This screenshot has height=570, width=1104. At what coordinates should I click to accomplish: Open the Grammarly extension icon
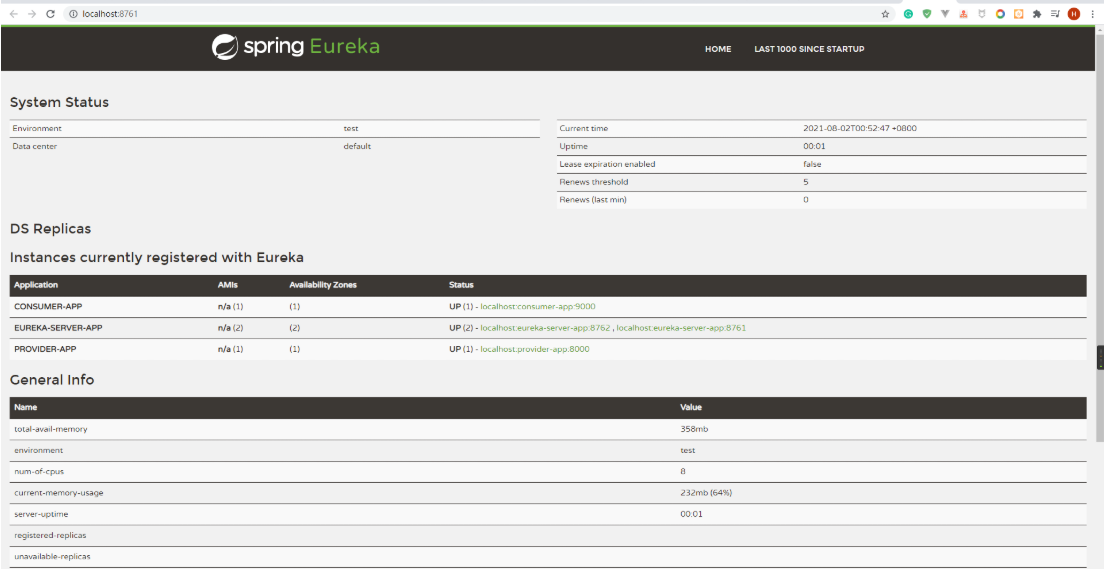point(908,14)
